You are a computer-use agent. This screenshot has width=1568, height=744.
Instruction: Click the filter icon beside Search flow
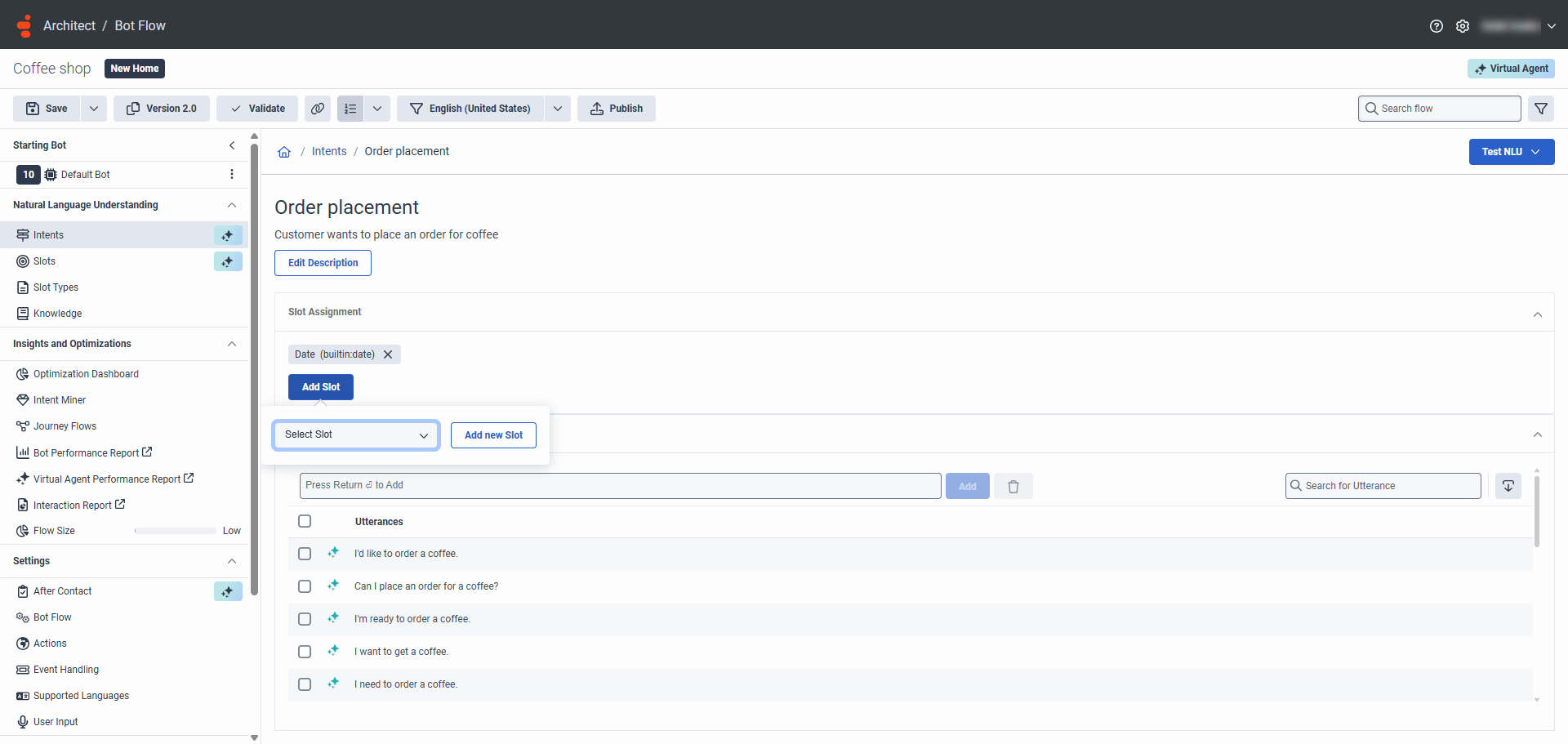click(1540, 109)
